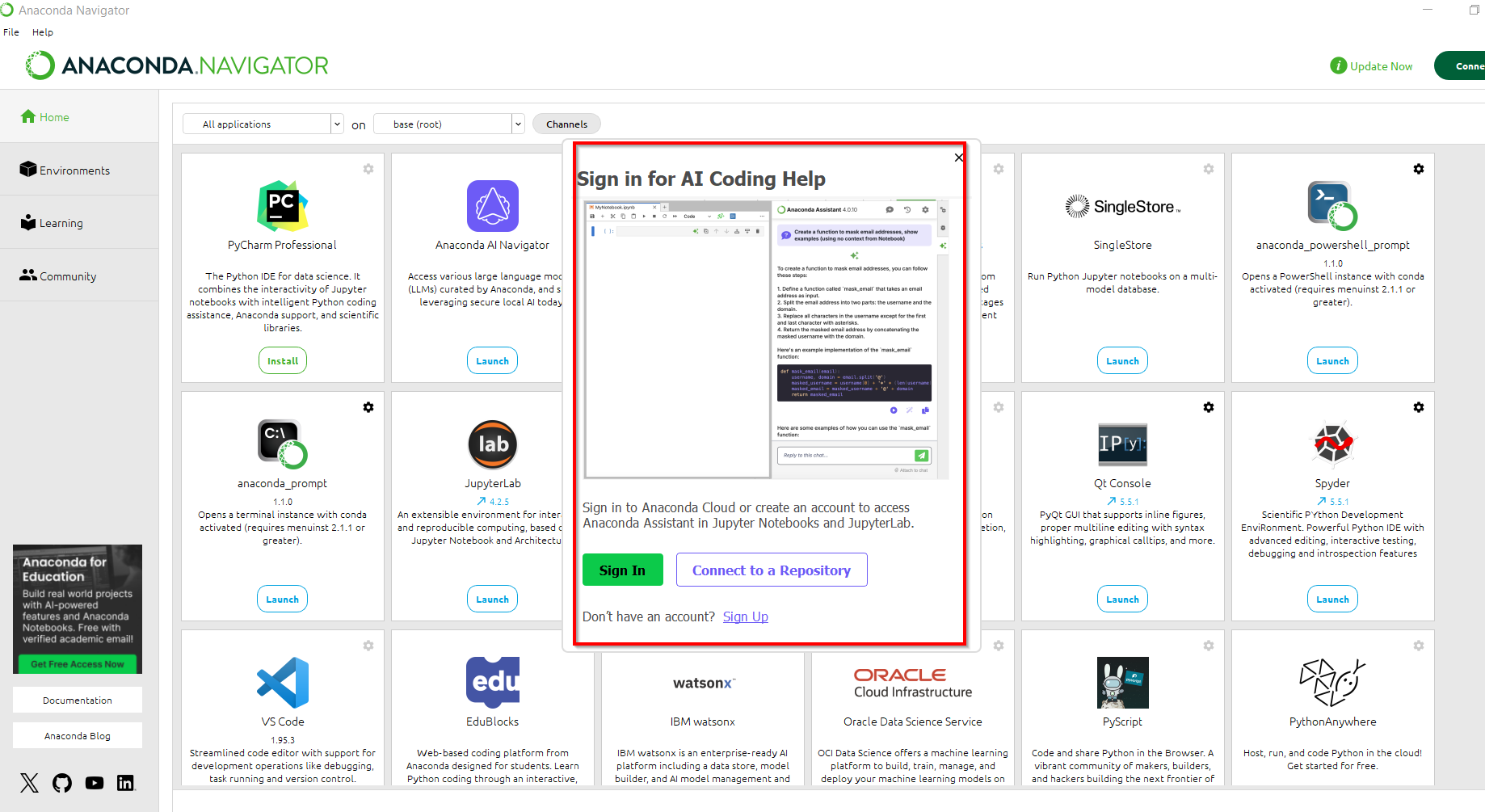
Task: Go to the Environments tab
Action: click(74, 170)
